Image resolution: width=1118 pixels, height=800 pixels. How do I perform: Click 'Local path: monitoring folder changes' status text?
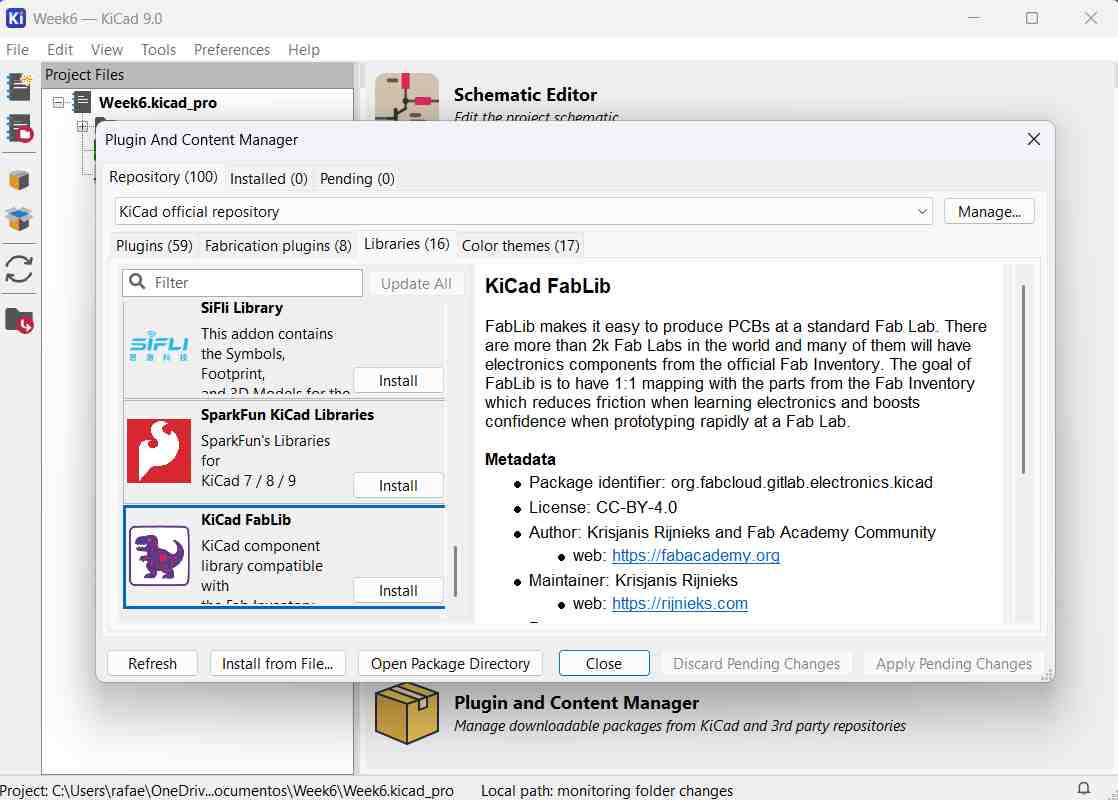(607, 791)
